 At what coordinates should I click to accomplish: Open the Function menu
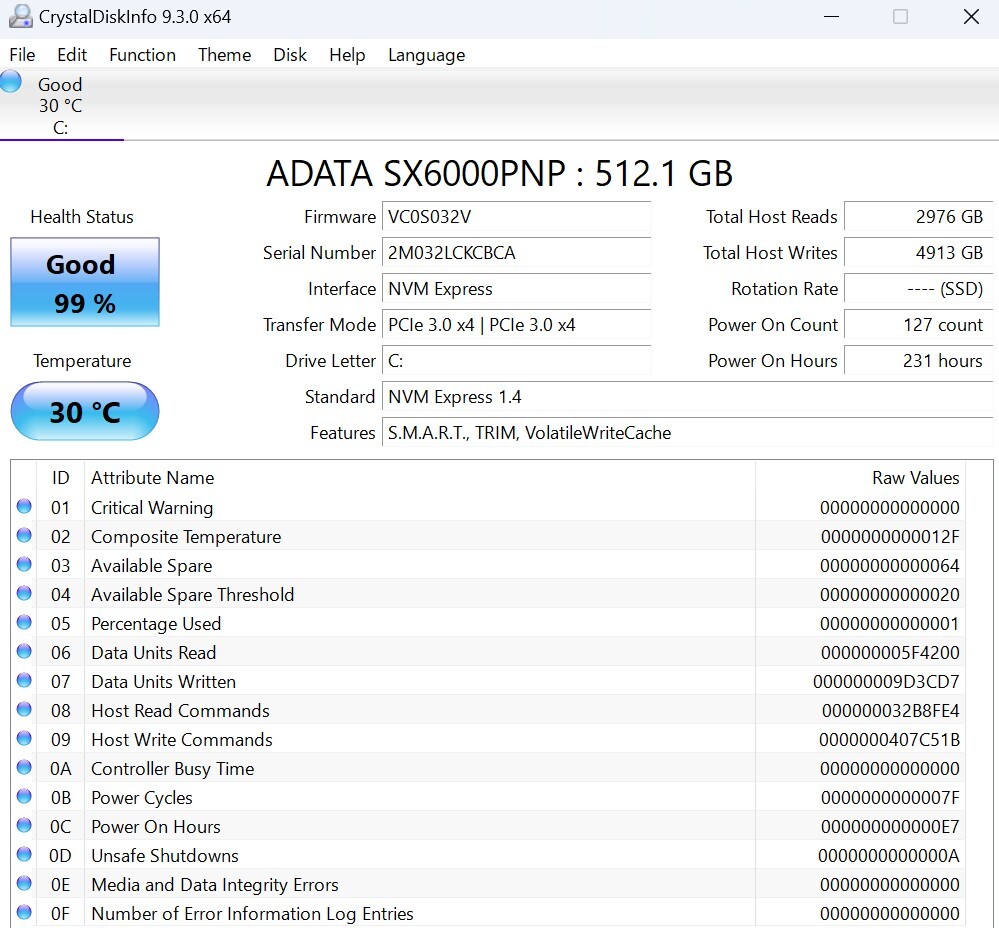142,55
